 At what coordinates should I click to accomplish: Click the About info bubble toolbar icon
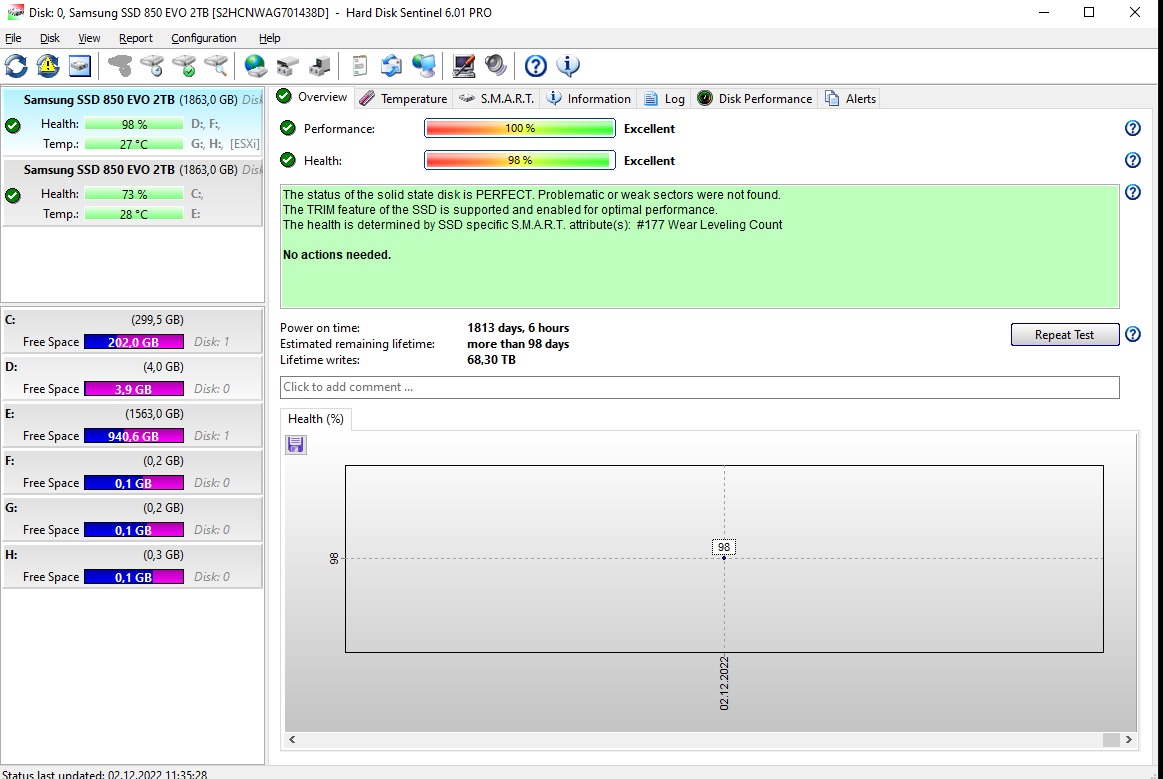click(x=568, y=66)
